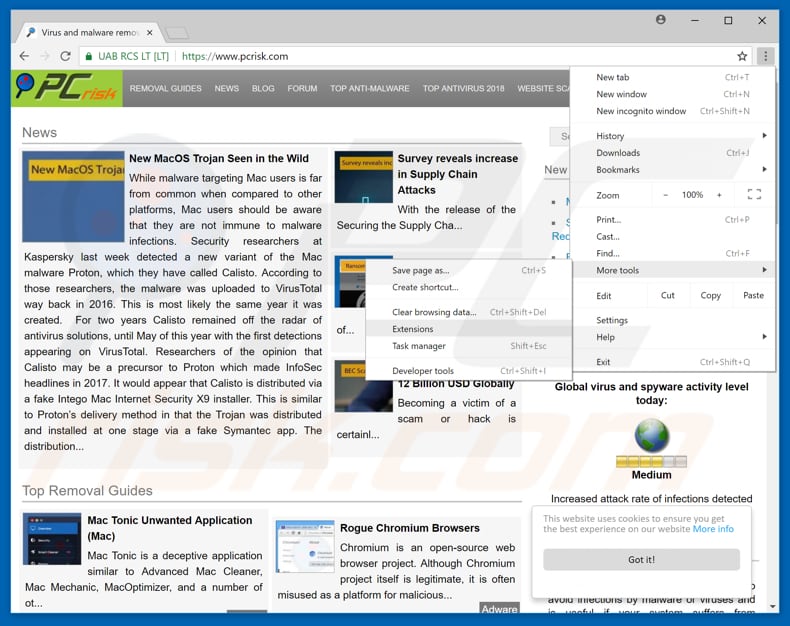Image resolution: width=790 pixels, height=626 pixels.
Task: Click the Chrome three-dot menu icon
Action: (x=765, y=56)
